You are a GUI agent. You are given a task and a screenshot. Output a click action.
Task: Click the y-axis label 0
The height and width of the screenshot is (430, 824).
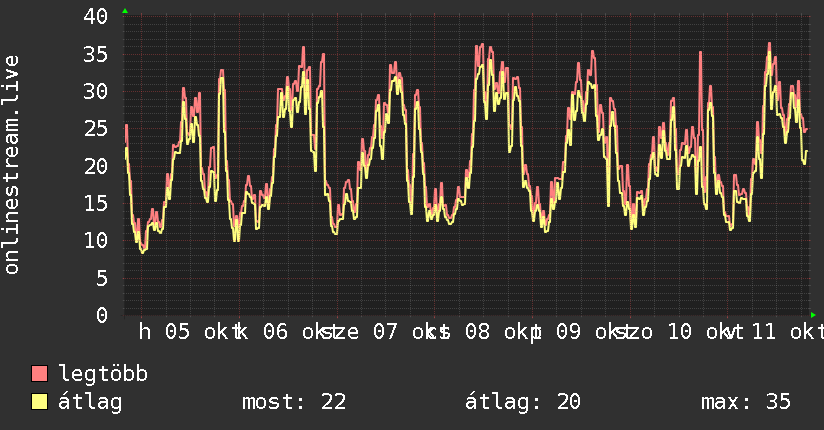(102, 315)
